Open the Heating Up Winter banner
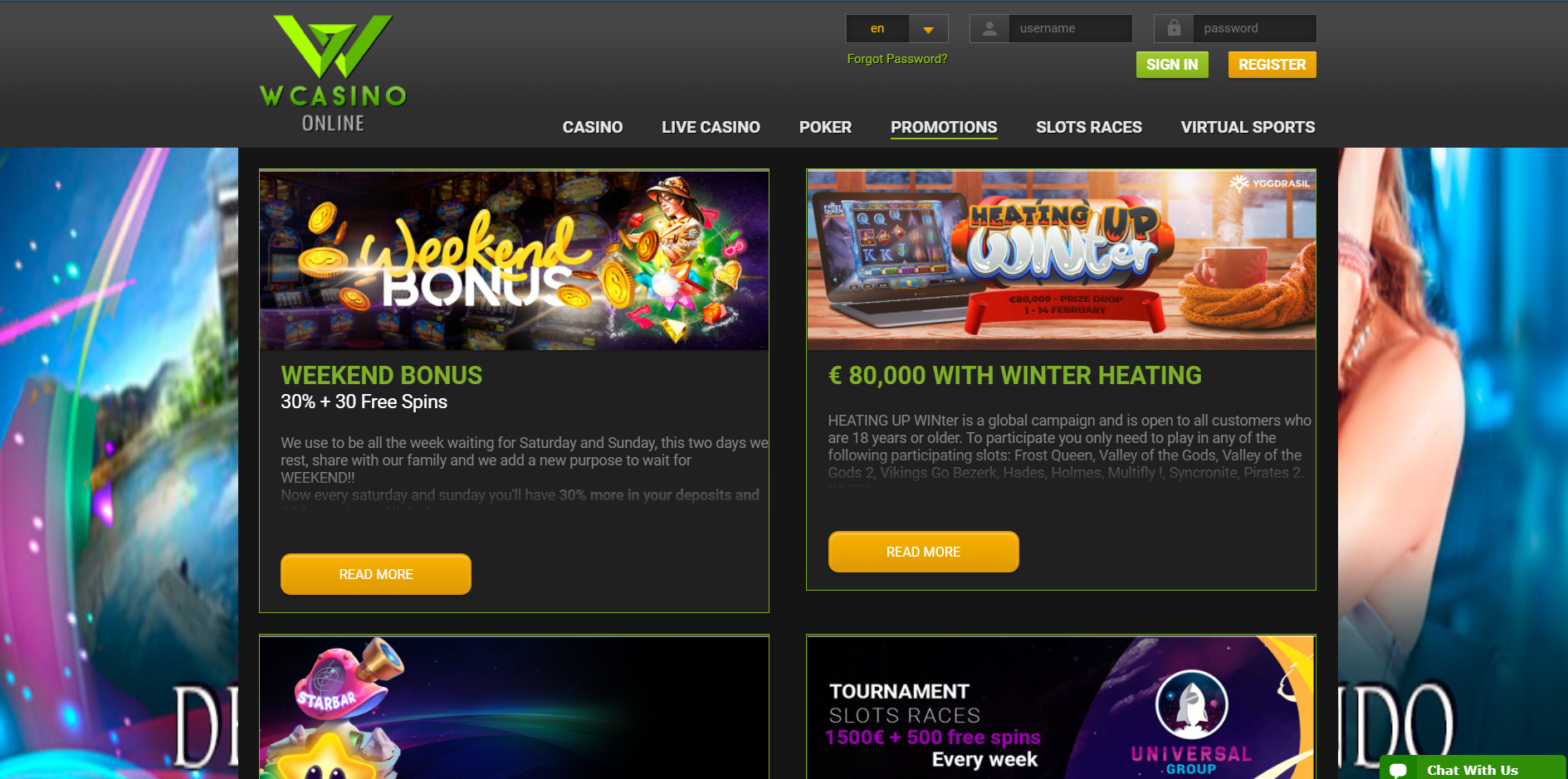The width and height of the screenshot is (1568, 779). [1061, 260]
